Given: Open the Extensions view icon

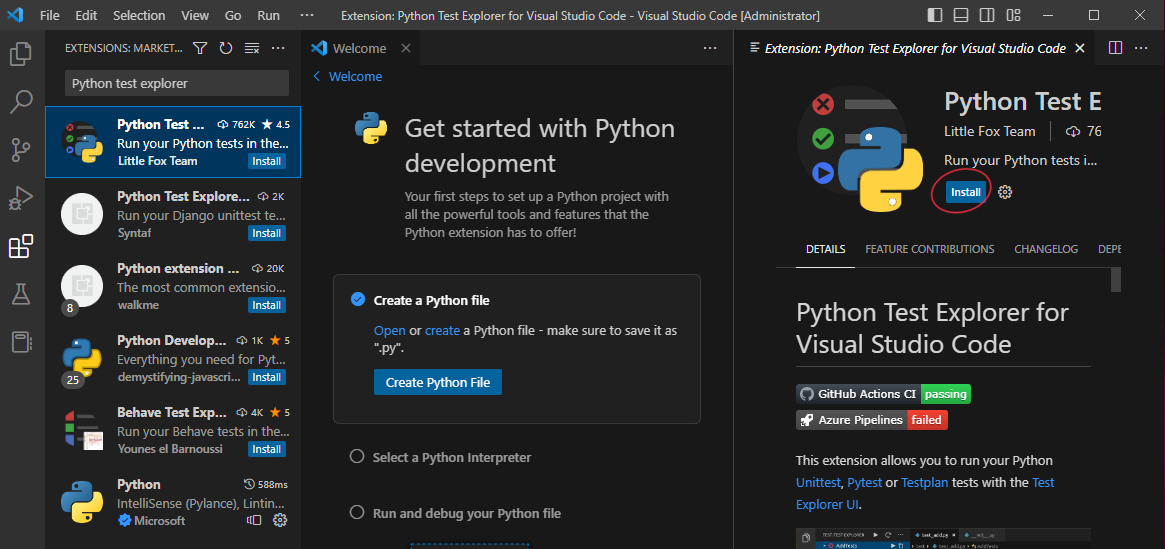Looking at the screenshot, I should [21, 247].
